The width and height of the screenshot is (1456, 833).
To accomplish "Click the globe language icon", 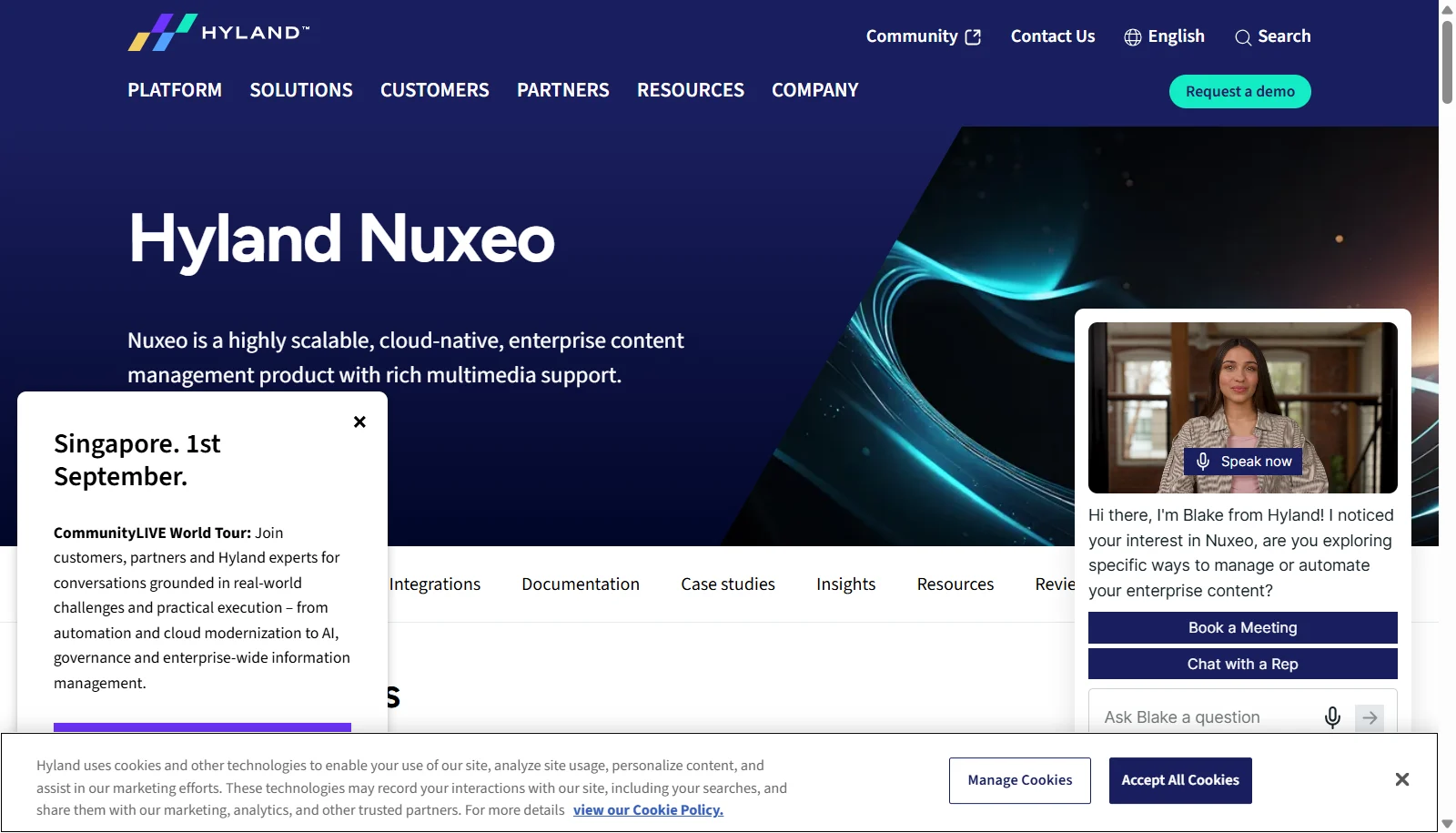I will pyautogui.click(x=1132, y=37).
